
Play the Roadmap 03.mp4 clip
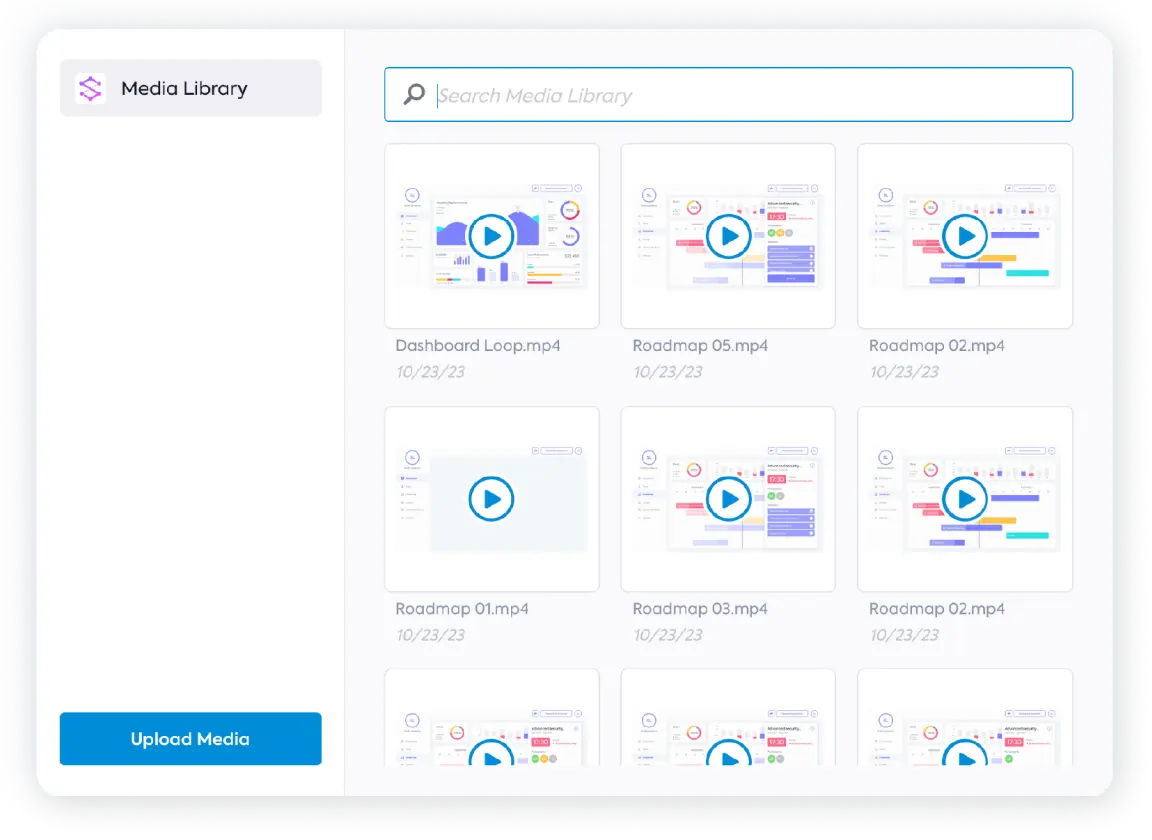(x=728, y=499)
